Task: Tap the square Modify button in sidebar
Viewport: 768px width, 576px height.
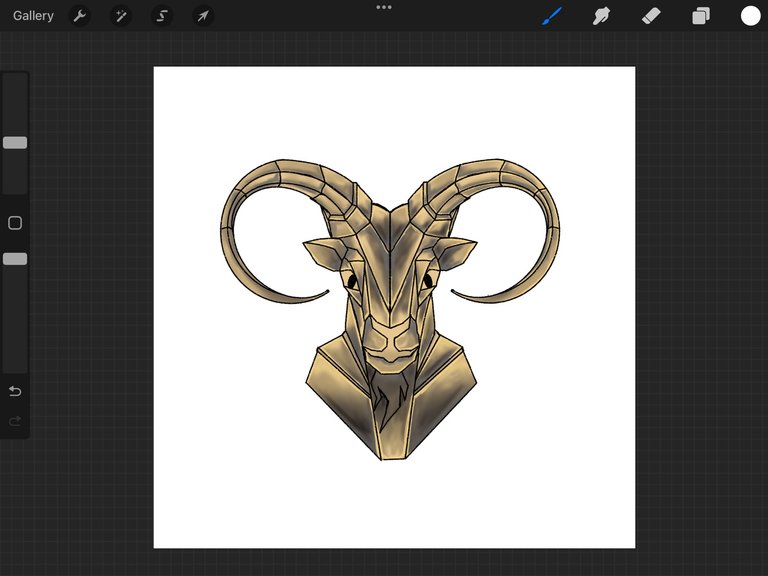Action: coord(15,223)
